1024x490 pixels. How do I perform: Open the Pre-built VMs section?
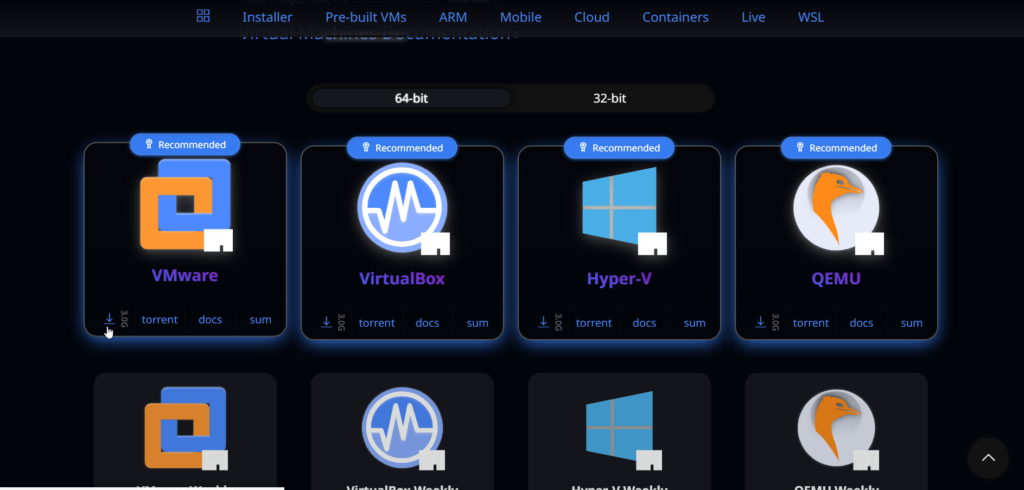point(366,17)
